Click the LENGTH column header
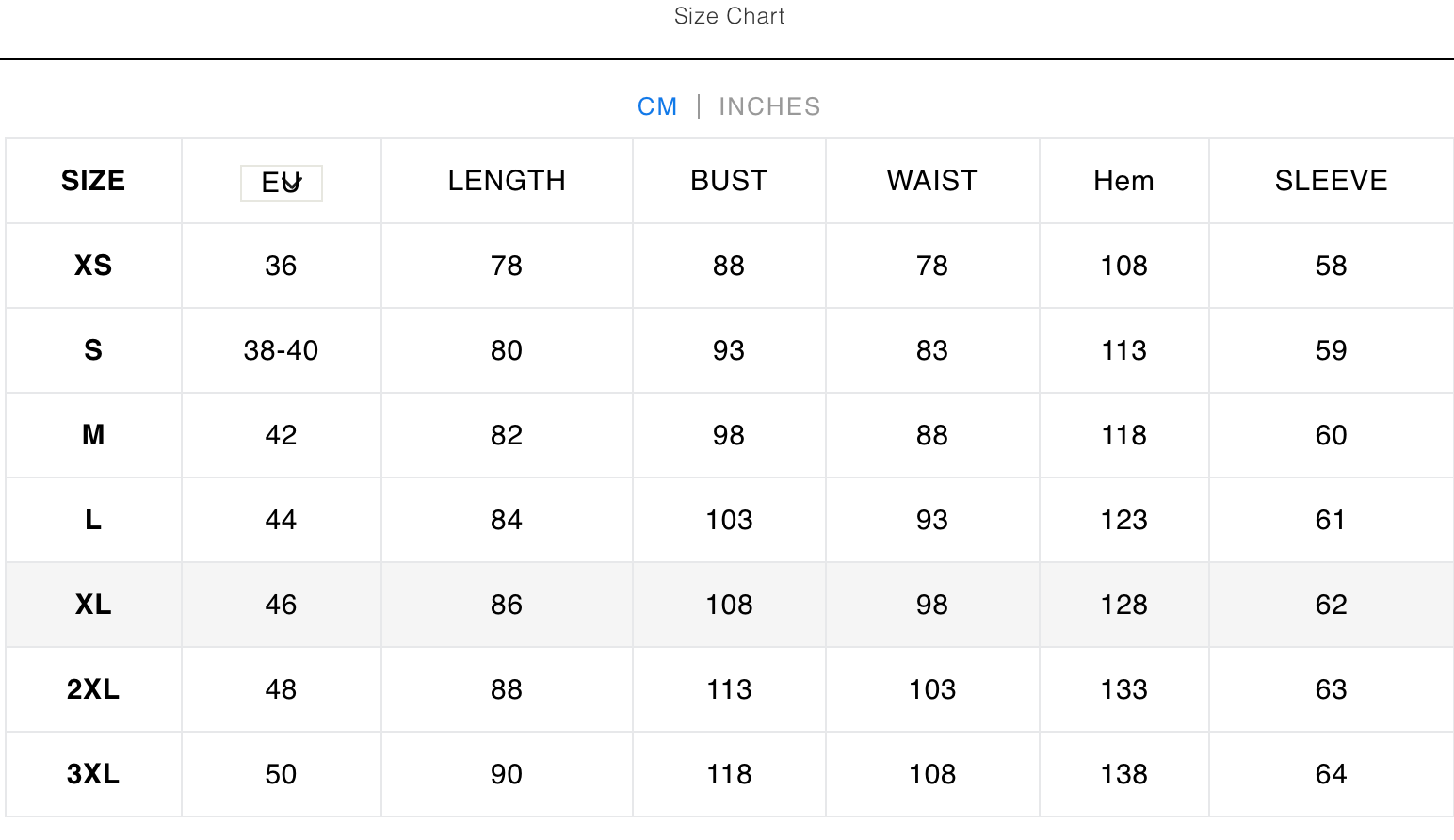1454x840 pixels. pyautogui.click(x=507, y=181)
